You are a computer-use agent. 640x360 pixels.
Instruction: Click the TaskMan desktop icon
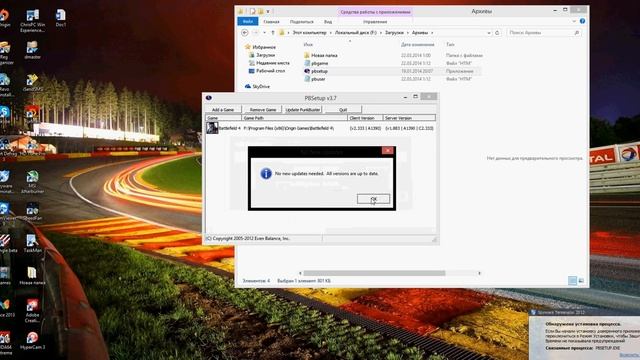(32, 244)
